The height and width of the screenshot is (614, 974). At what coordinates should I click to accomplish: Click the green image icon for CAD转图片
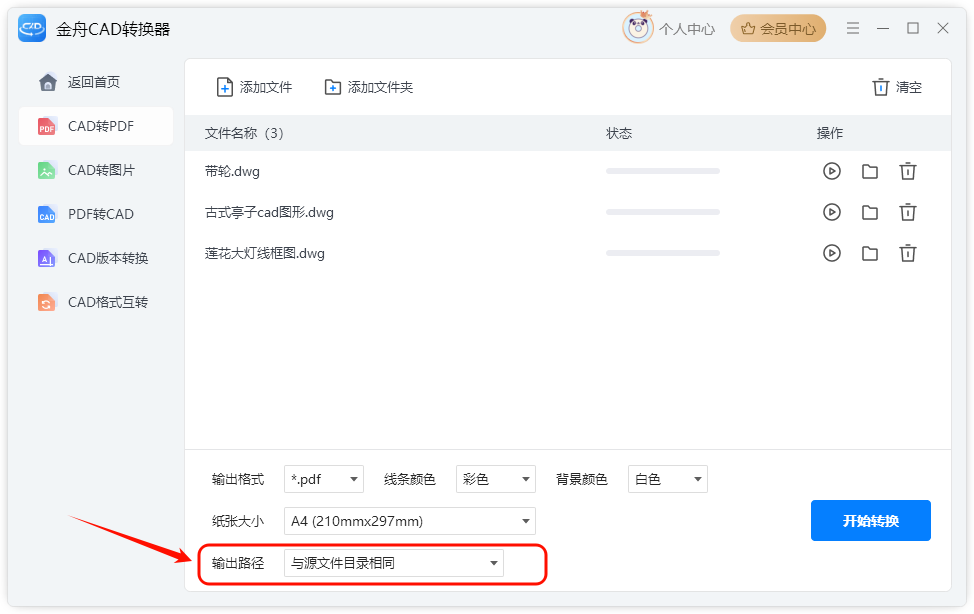(x=47, y=170)
